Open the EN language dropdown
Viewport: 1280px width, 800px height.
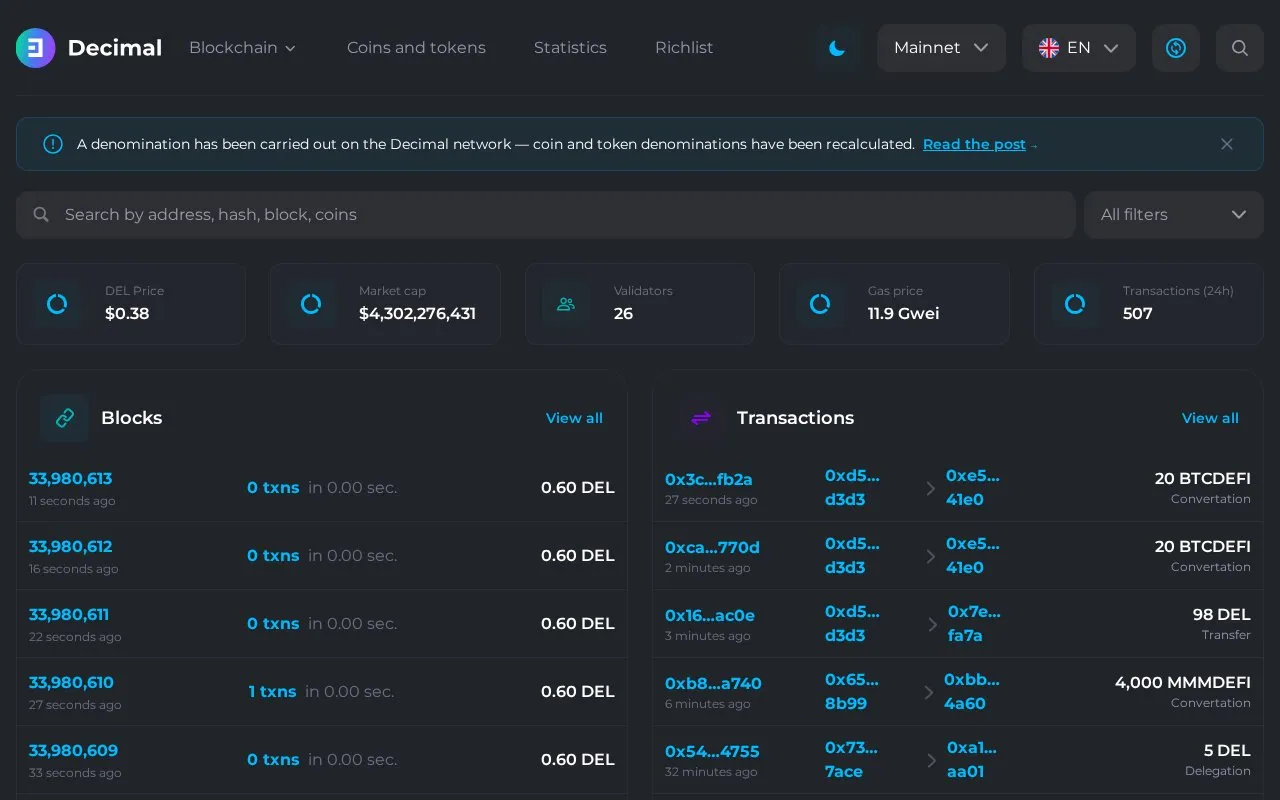click(1079, 48)
